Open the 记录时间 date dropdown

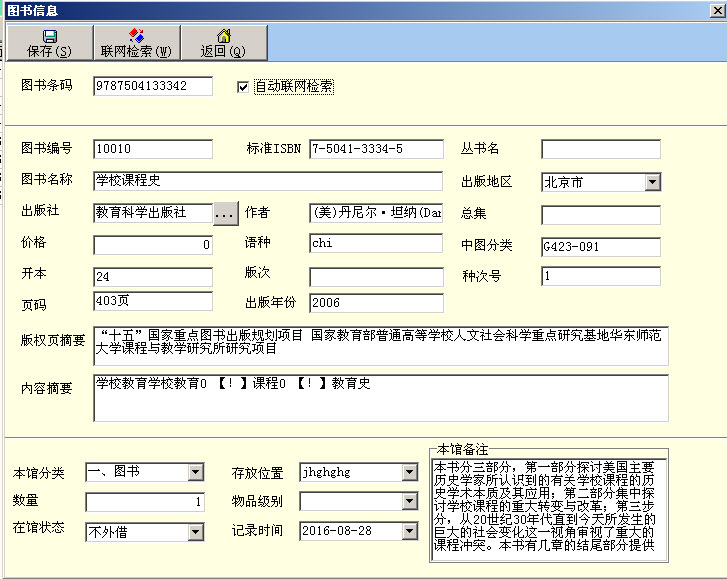409,531
